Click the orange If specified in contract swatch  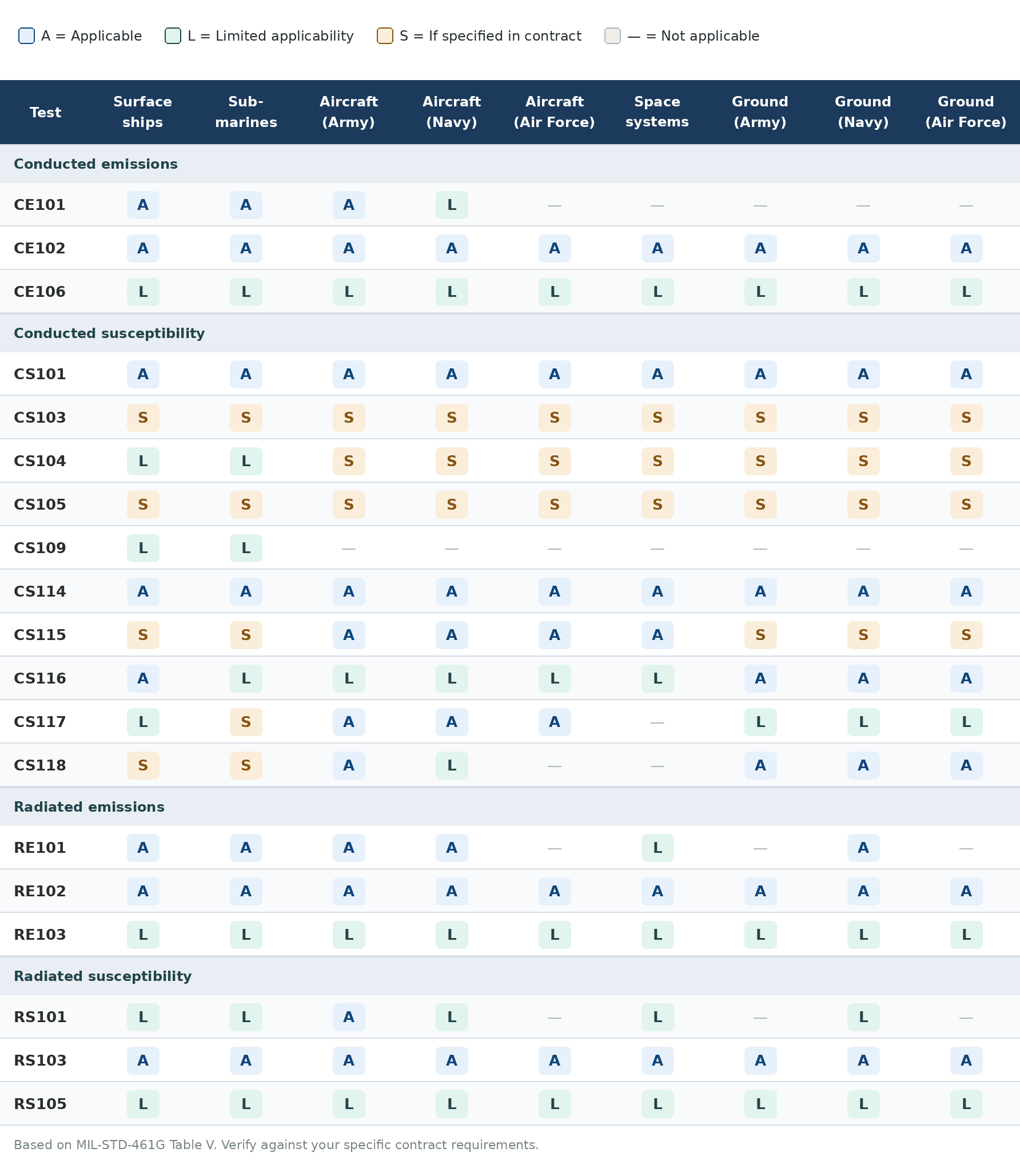pyautogui.click(x=385, y=36)
